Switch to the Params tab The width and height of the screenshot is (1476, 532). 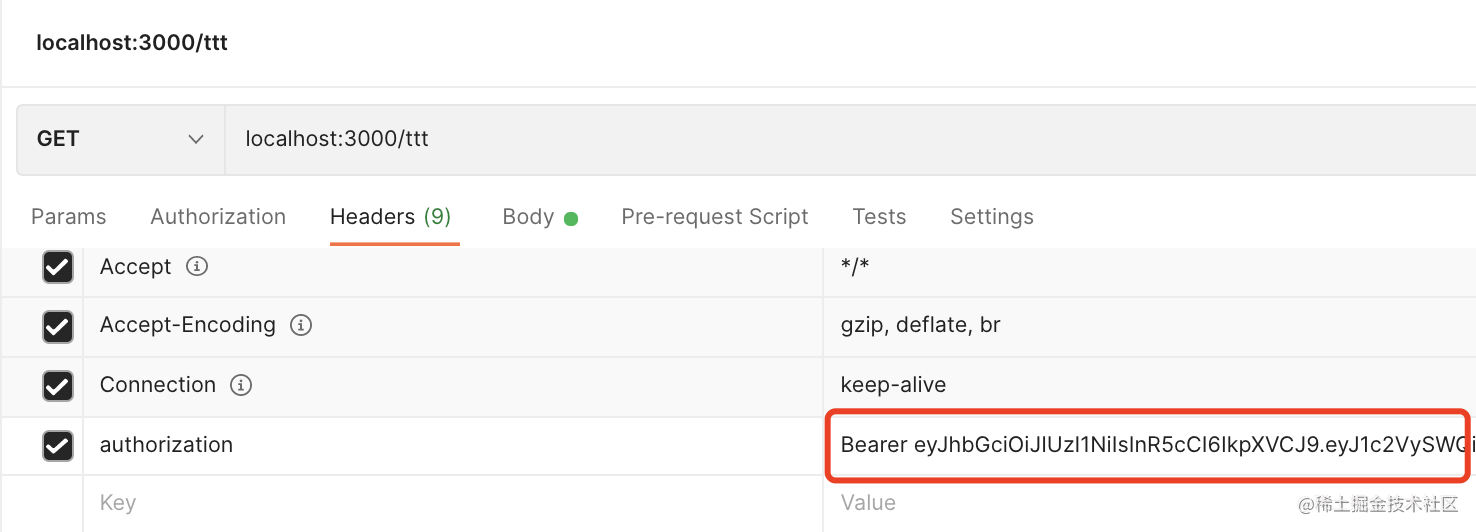(x=69, y=217)
